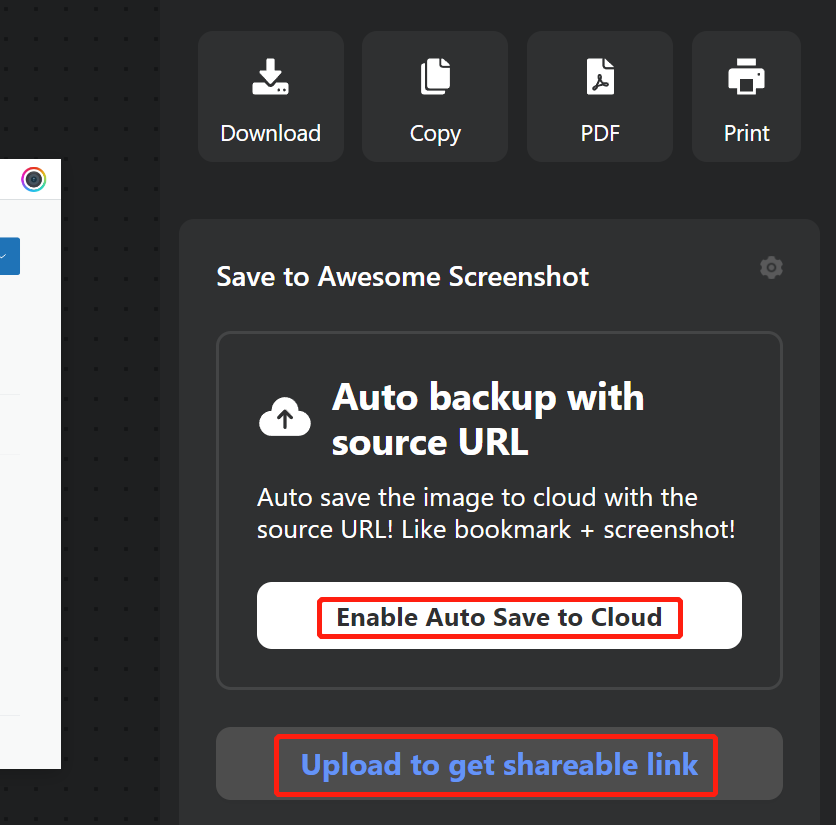Click the blue checkmark button in preview
The width and height of the screenshot is (836, 825).
[x=10, y=256]
